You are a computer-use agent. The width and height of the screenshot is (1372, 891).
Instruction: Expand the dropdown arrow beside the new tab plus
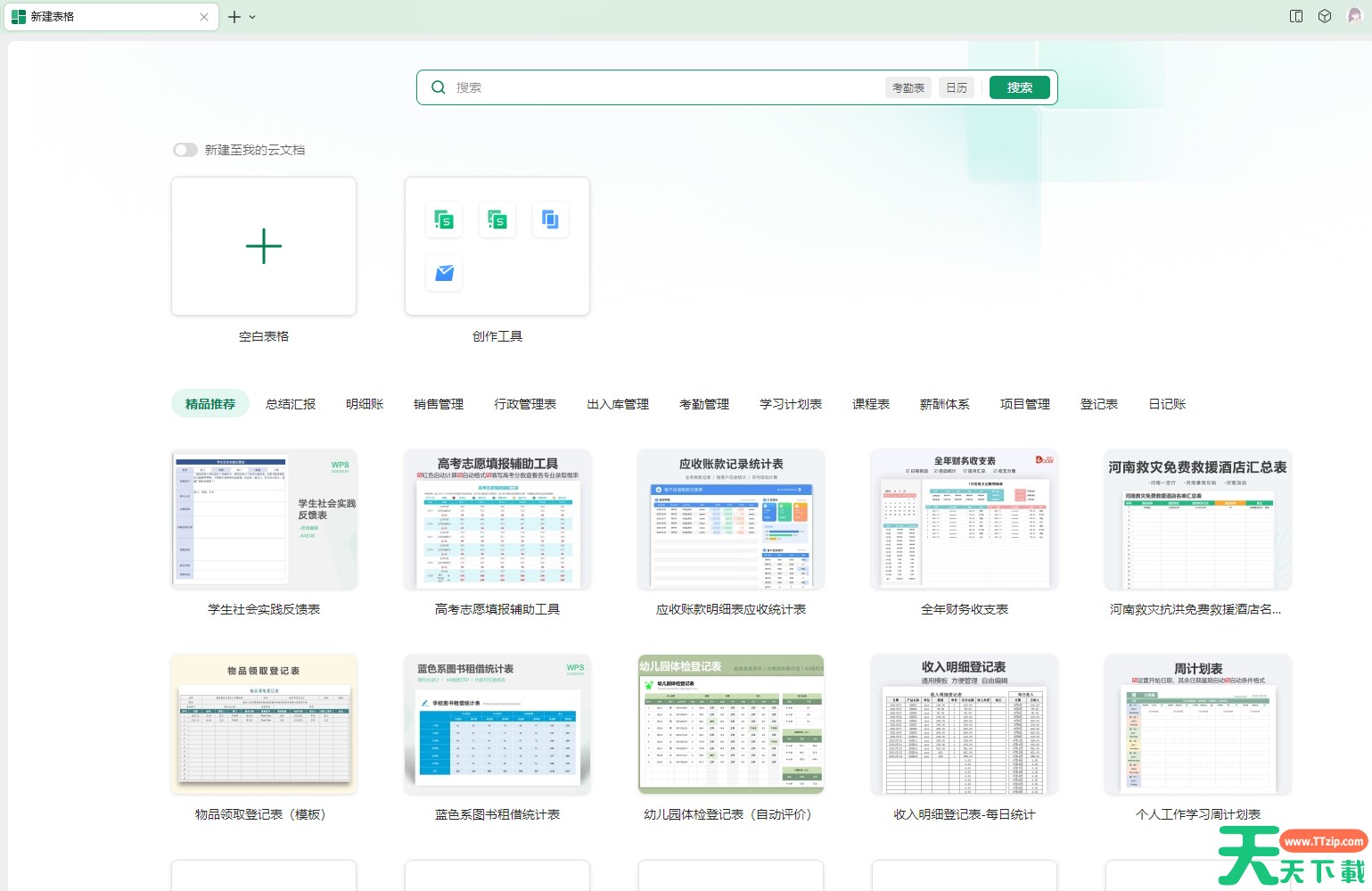point(252,17)
